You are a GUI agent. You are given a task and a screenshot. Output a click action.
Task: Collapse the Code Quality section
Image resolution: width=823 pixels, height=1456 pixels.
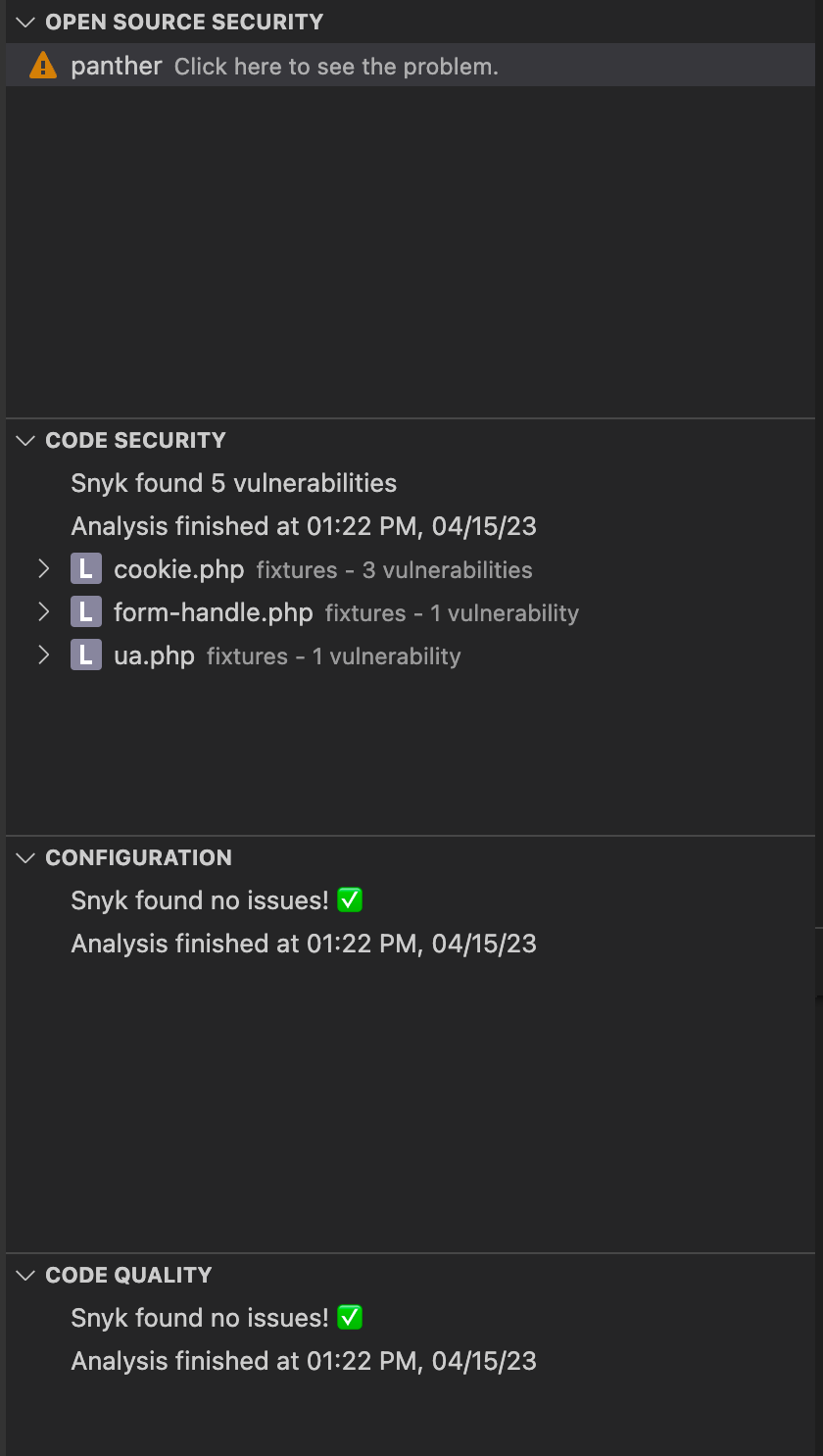24,1275
